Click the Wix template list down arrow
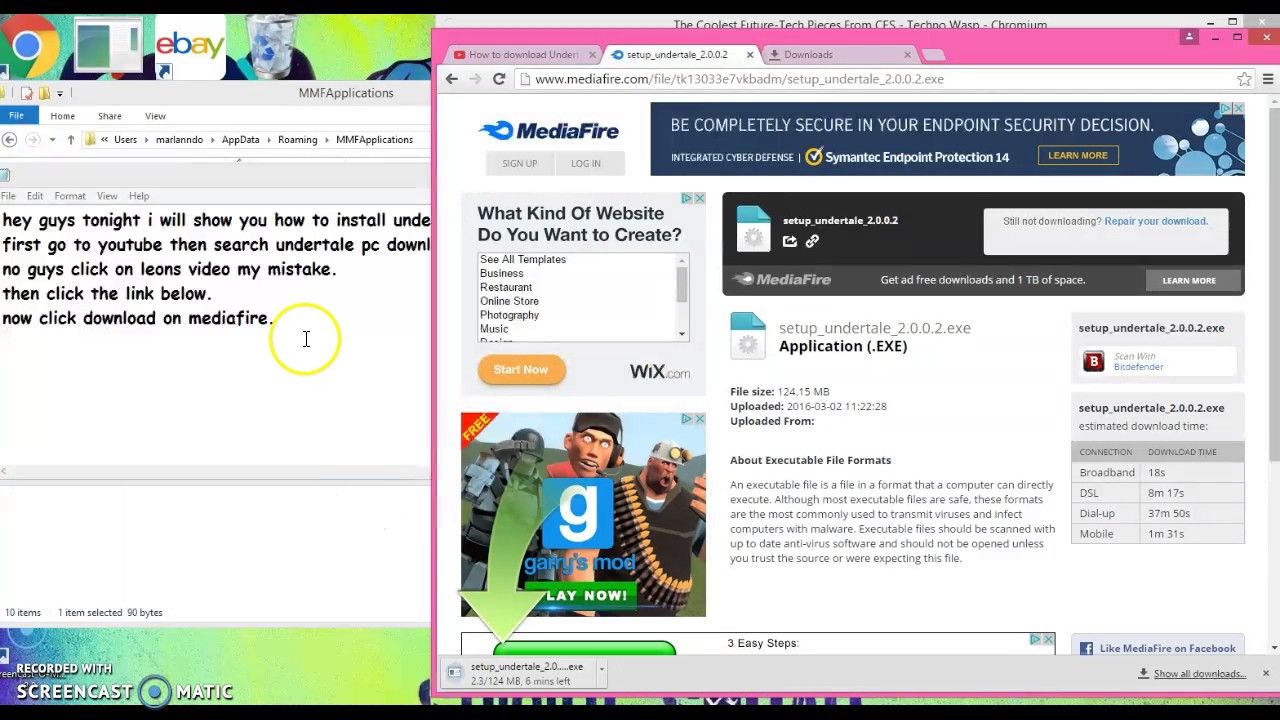The image size is (1280, 720). pos(682,334)
